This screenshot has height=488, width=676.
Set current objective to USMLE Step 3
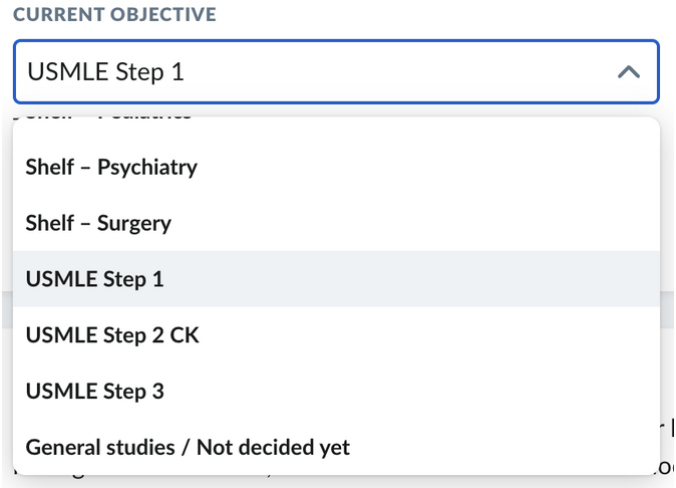point(94,391)
